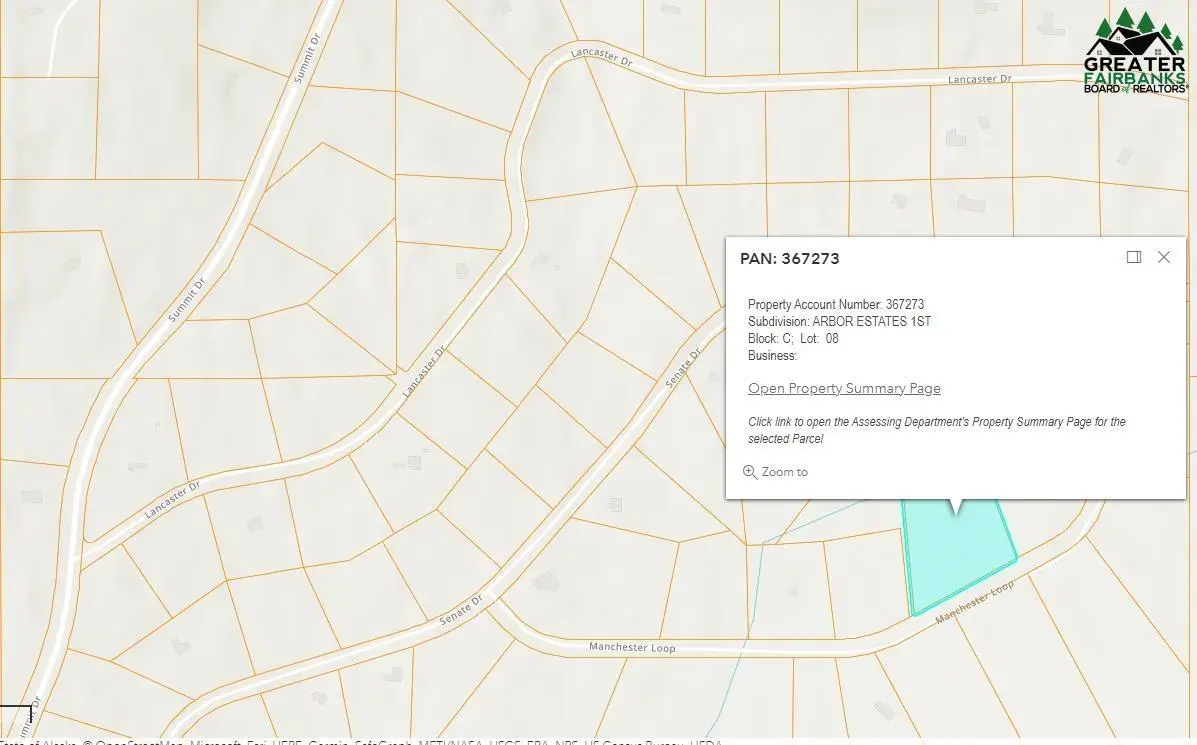Click the PAN: 367273 popup title

789,258
